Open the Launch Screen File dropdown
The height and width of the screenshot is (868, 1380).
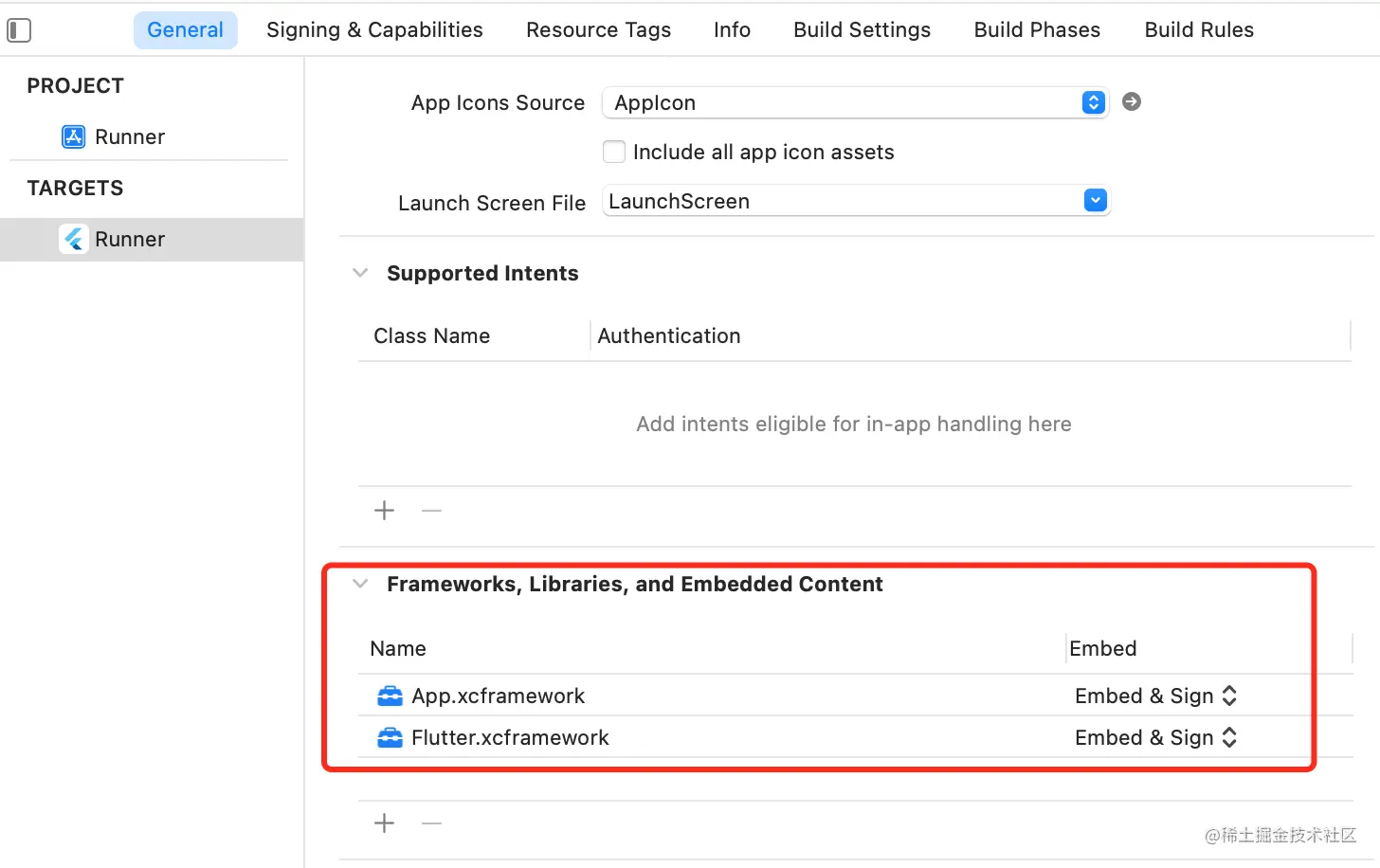tap(1095, 201)
